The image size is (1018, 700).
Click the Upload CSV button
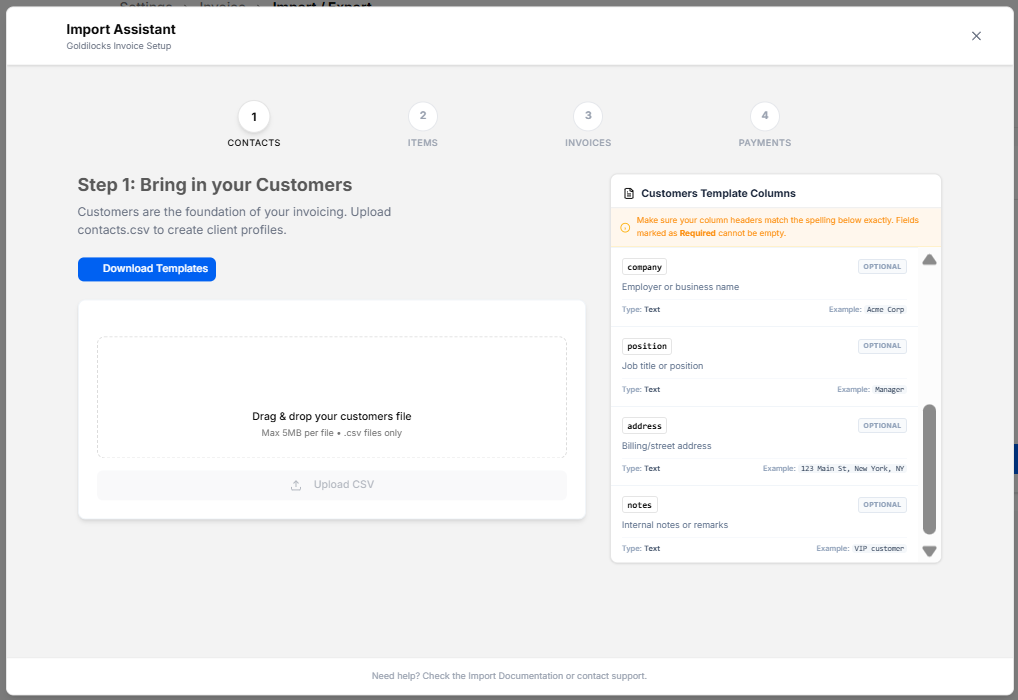(x=332, y=485)
